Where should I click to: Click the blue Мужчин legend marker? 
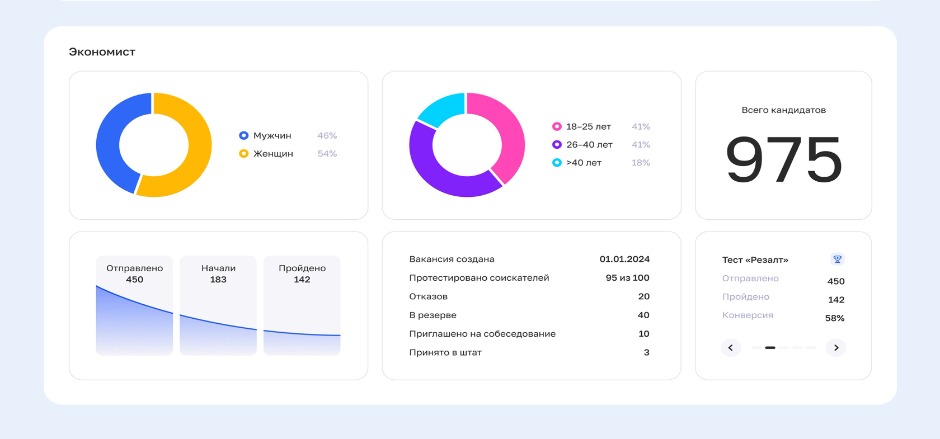[243, 135]
